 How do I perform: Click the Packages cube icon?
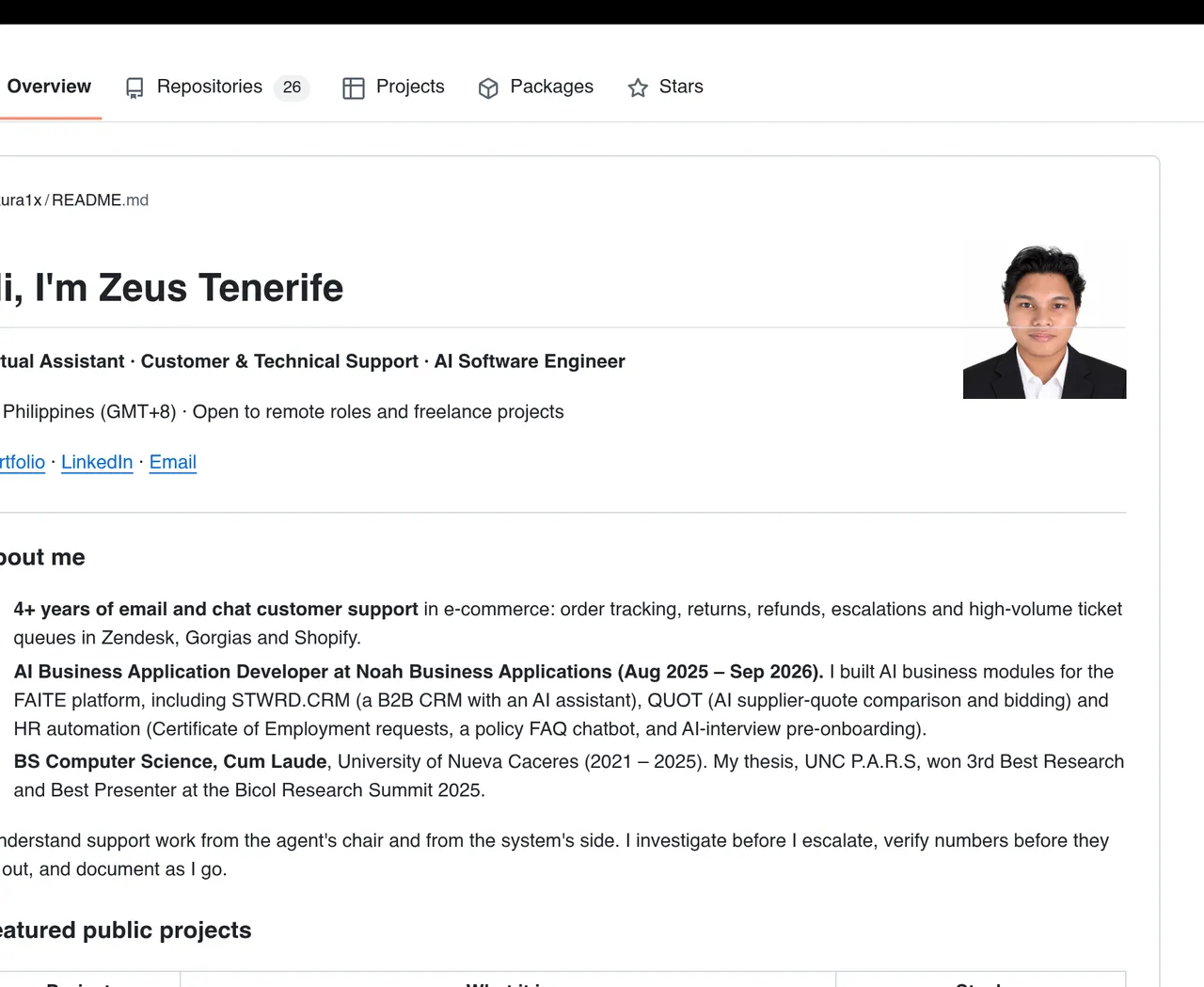click(x=488, y=88)
